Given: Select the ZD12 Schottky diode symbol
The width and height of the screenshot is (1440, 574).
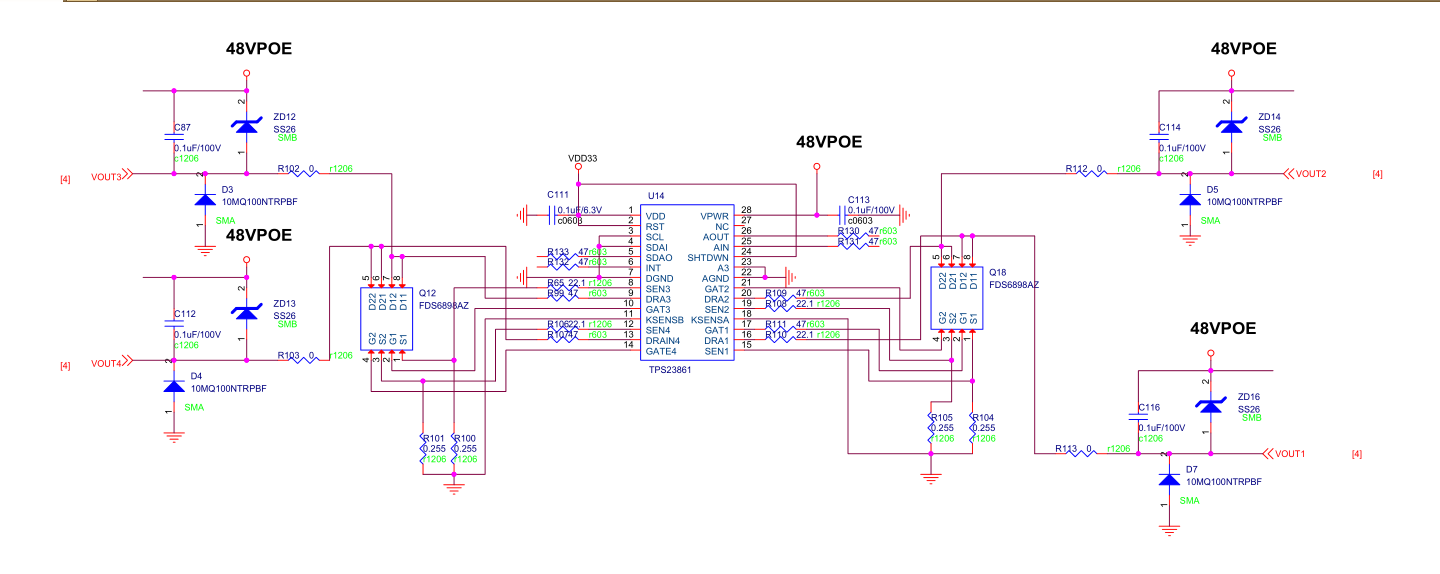Looking at the screenshot, I should point(247,127).
